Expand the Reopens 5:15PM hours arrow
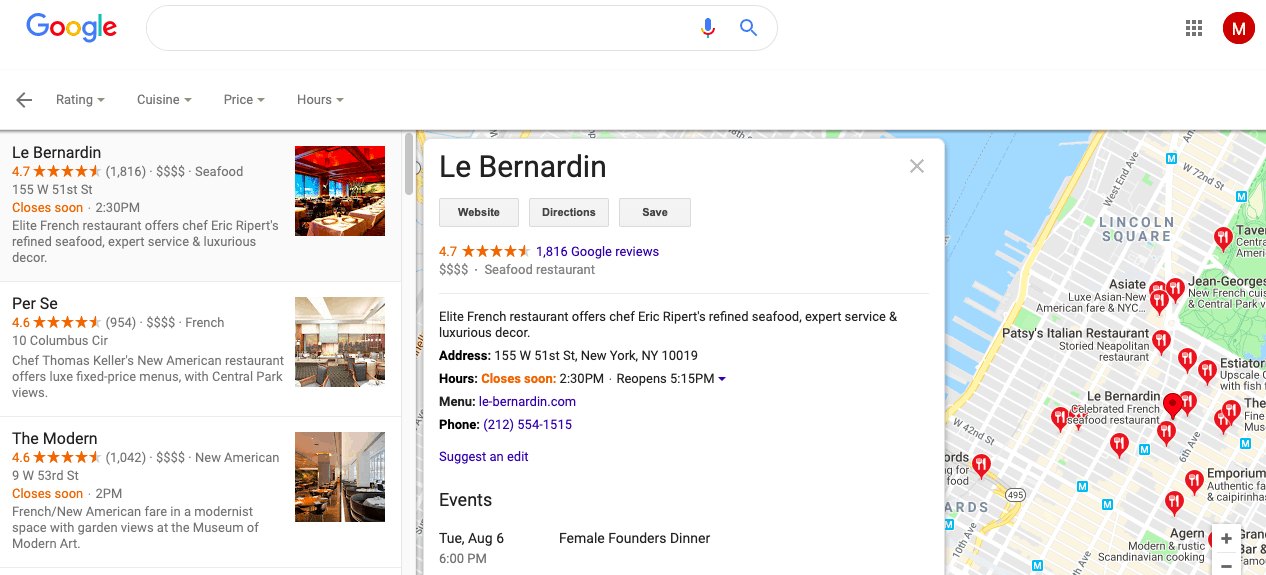The height and width of the screenshot is (575, 1266). (x=722, y=379)
